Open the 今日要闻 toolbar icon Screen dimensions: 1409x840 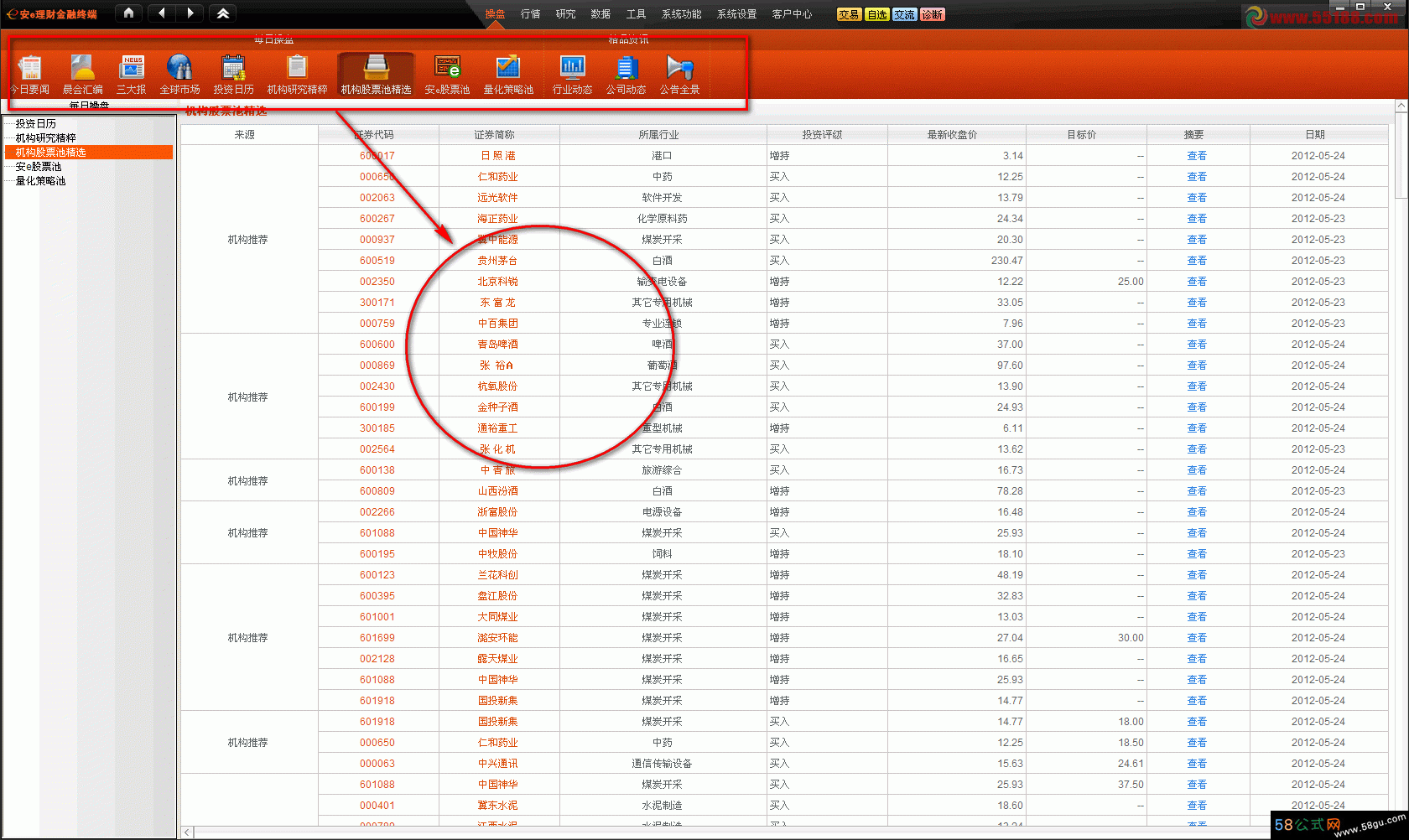click(x=30, y=74)
